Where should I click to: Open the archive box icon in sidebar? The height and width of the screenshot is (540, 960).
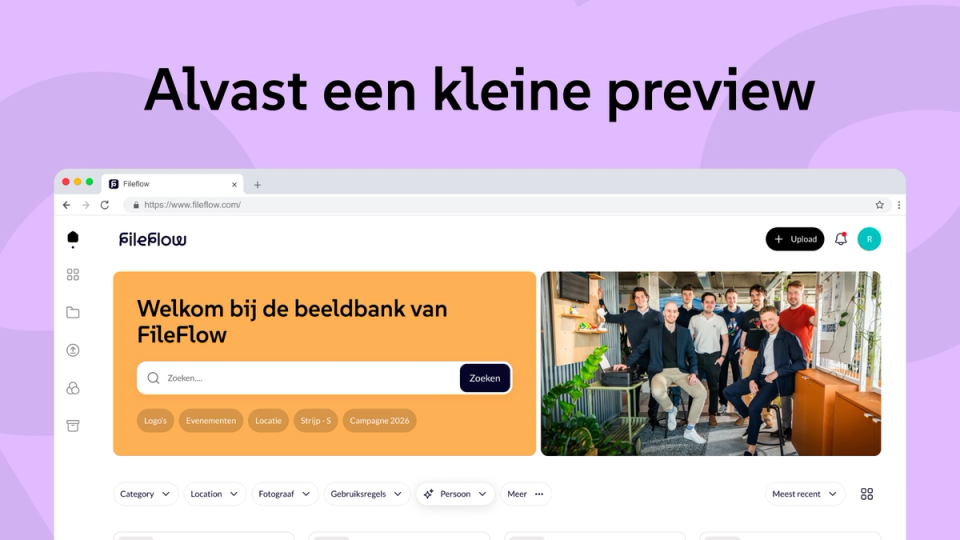pyautogui.click(x=73, y=426)
